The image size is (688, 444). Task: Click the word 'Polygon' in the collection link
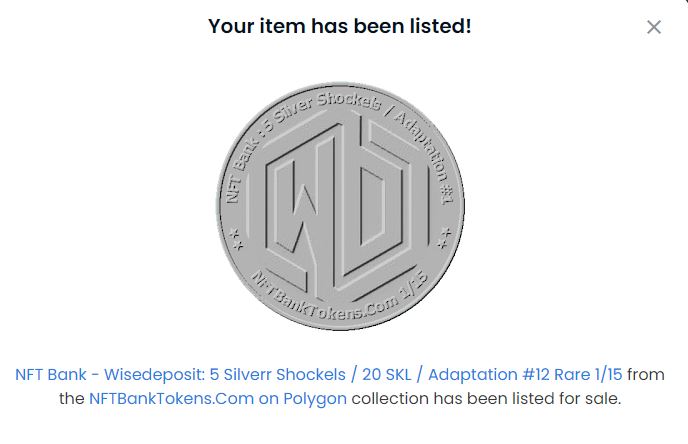pyautogui.click(x=316, y=398)
